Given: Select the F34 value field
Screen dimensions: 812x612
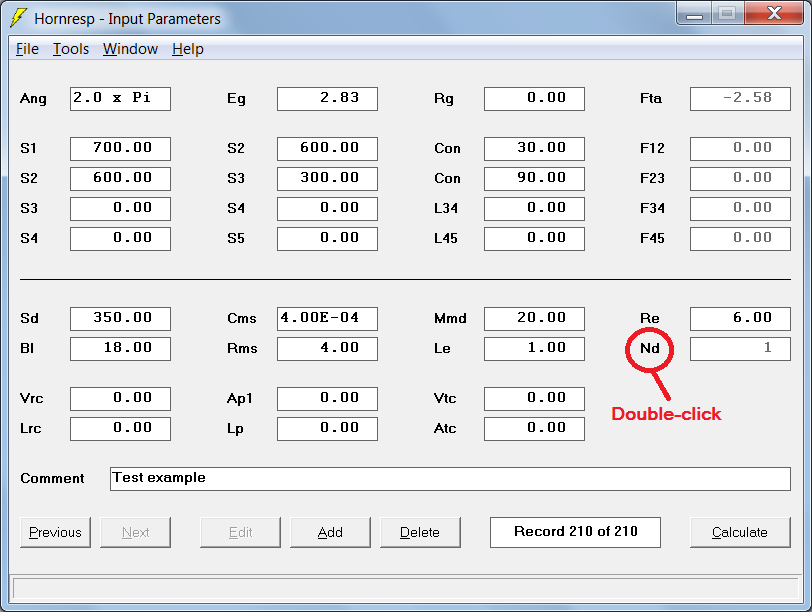Looking at the screenshot, I should point(741,209).
